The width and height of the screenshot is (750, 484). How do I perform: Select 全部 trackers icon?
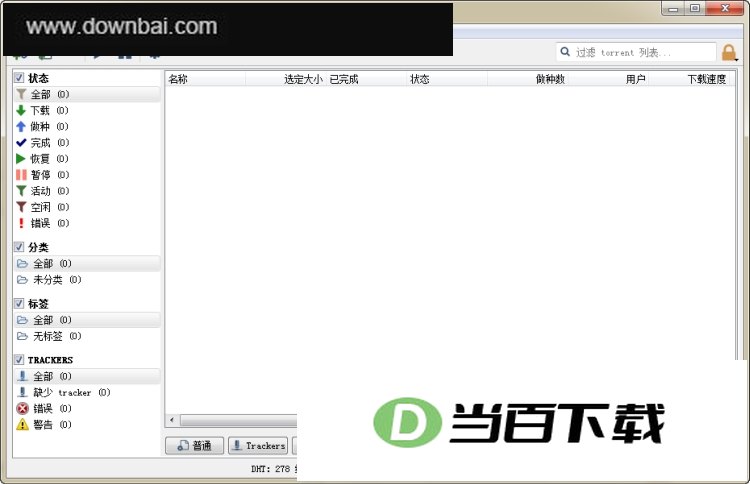click(22, 376)
